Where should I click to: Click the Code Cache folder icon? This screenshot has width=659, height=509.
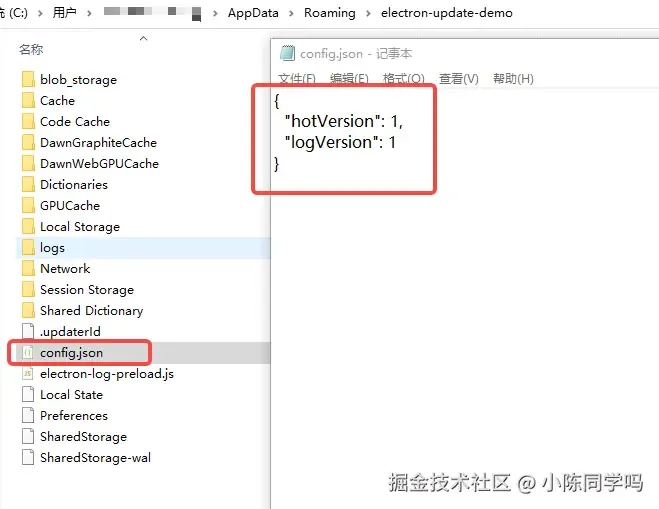[28, 121]
